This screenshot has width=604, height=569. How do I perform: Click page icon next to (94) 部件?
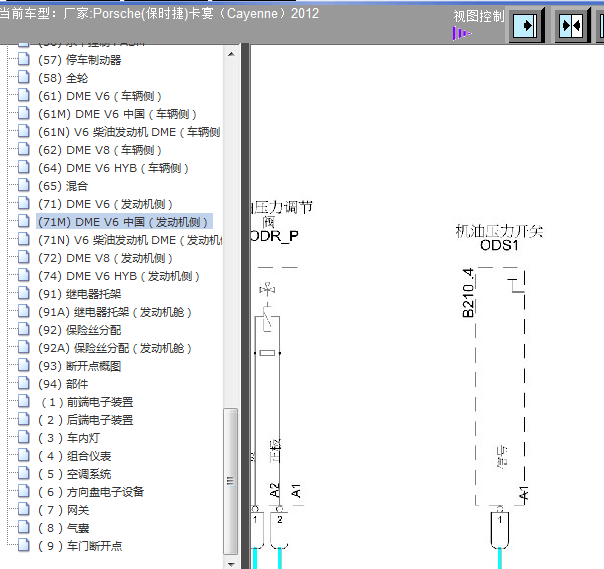click(23, 383)
